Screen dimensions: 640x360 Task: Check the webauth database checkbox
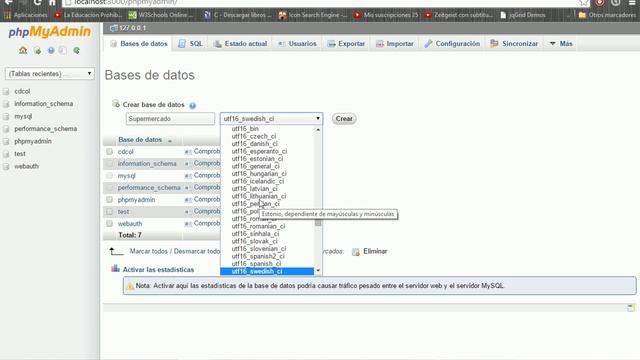tap(109, 224)
